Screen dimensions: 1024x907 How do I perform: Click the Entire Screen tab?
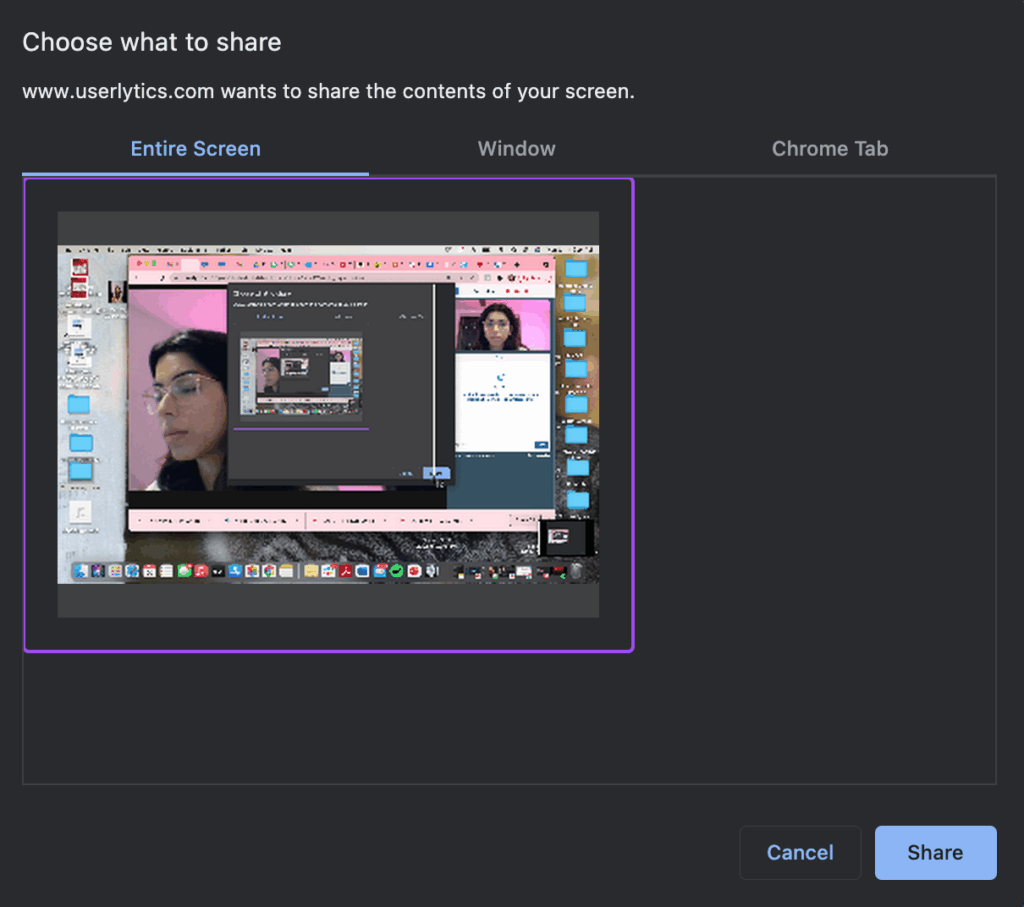[195, 148]
